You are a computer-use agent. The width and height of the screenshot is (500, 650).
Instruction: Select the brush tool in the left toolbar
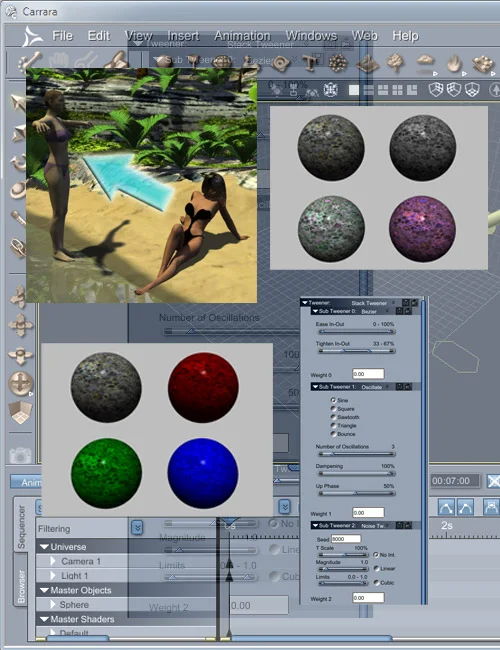pyautogui.click(x=18, y=218)
